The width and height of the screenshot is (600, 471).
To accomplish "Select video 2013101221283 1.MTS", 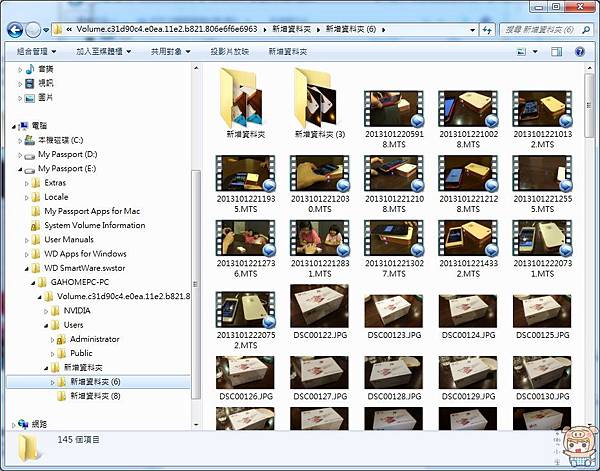I will click(x=320, y=249).
